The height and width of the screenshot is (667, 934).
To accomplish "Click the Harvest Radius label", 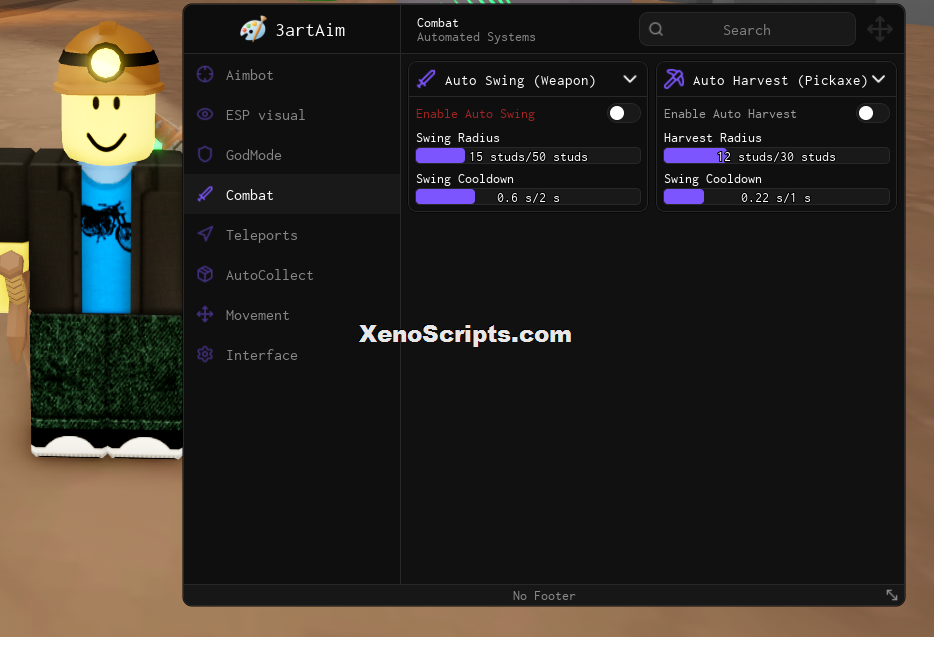I will click(x=712, y=138).
